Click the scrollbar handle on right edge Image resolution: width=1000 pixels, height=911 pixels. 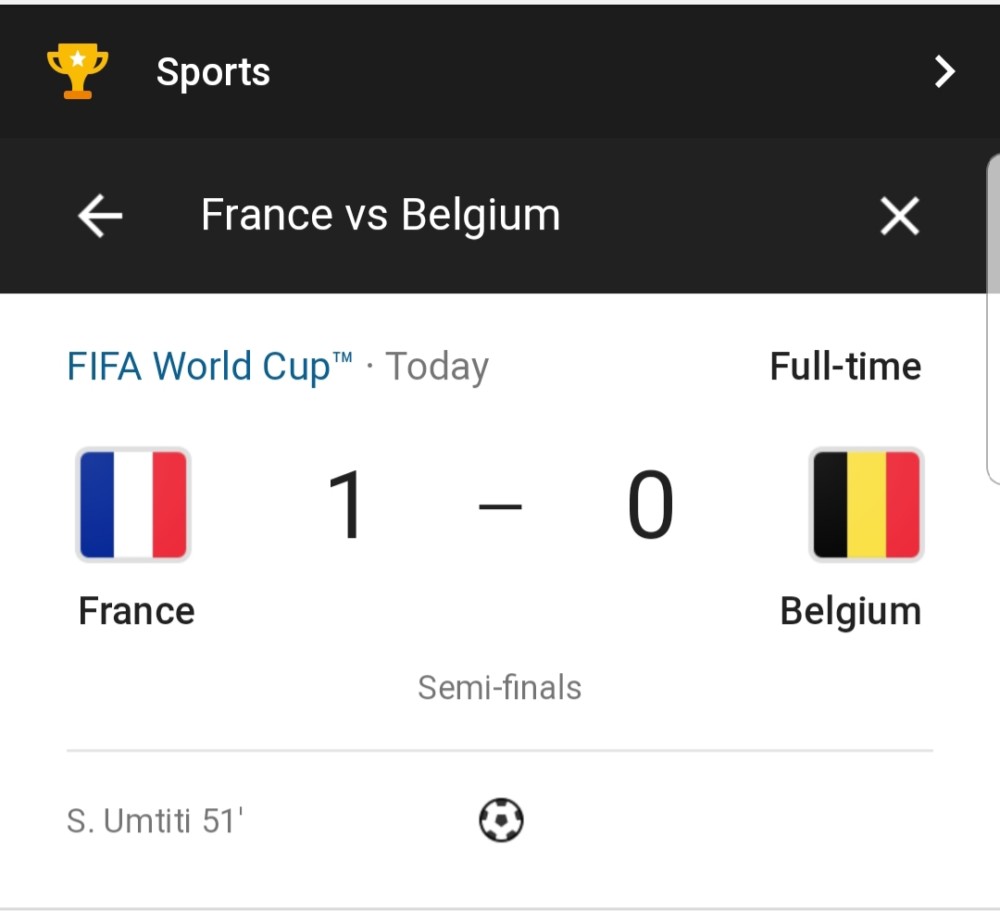click(993, 319)
